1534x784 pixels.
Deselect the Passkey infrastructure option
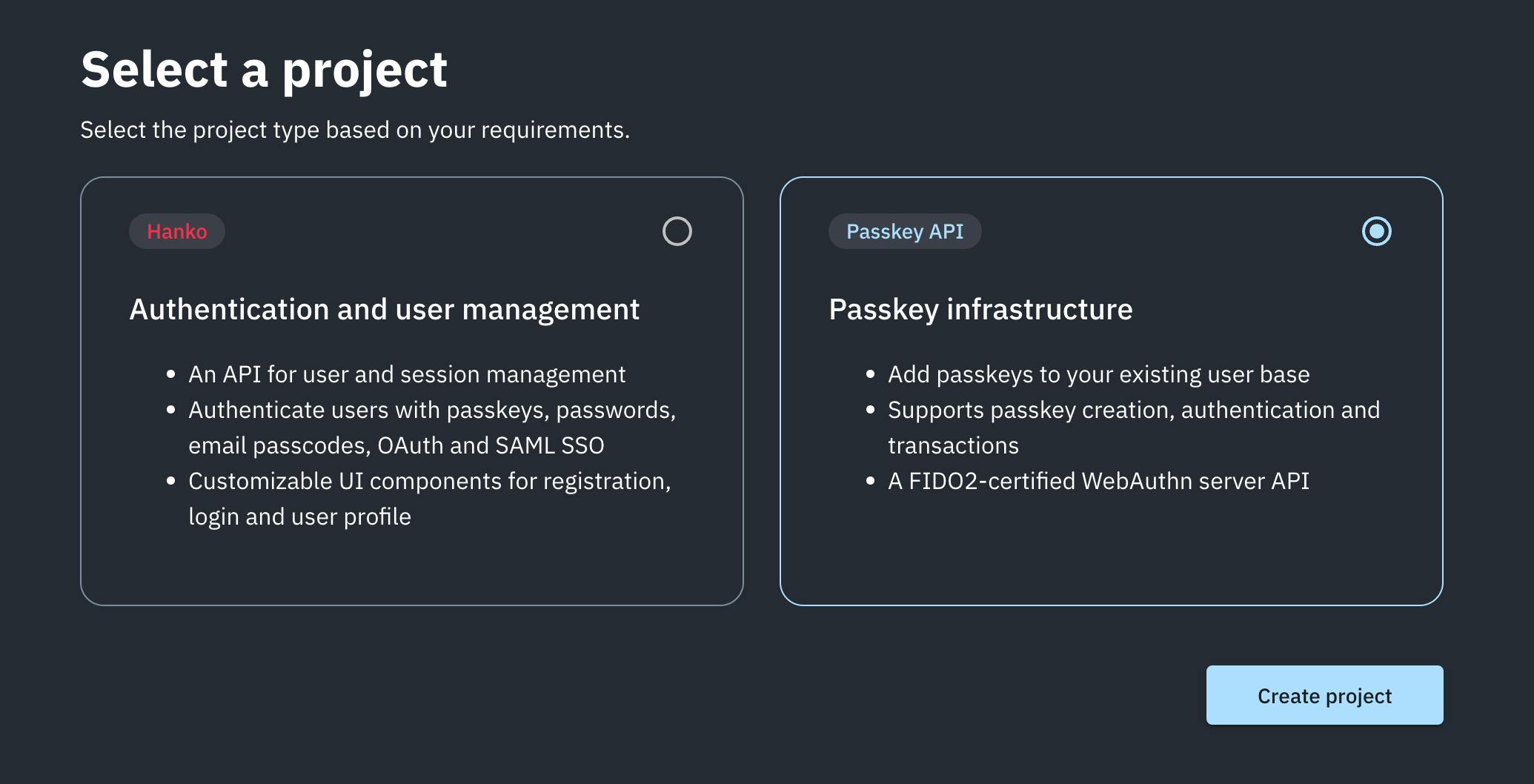click(1376, 230)
